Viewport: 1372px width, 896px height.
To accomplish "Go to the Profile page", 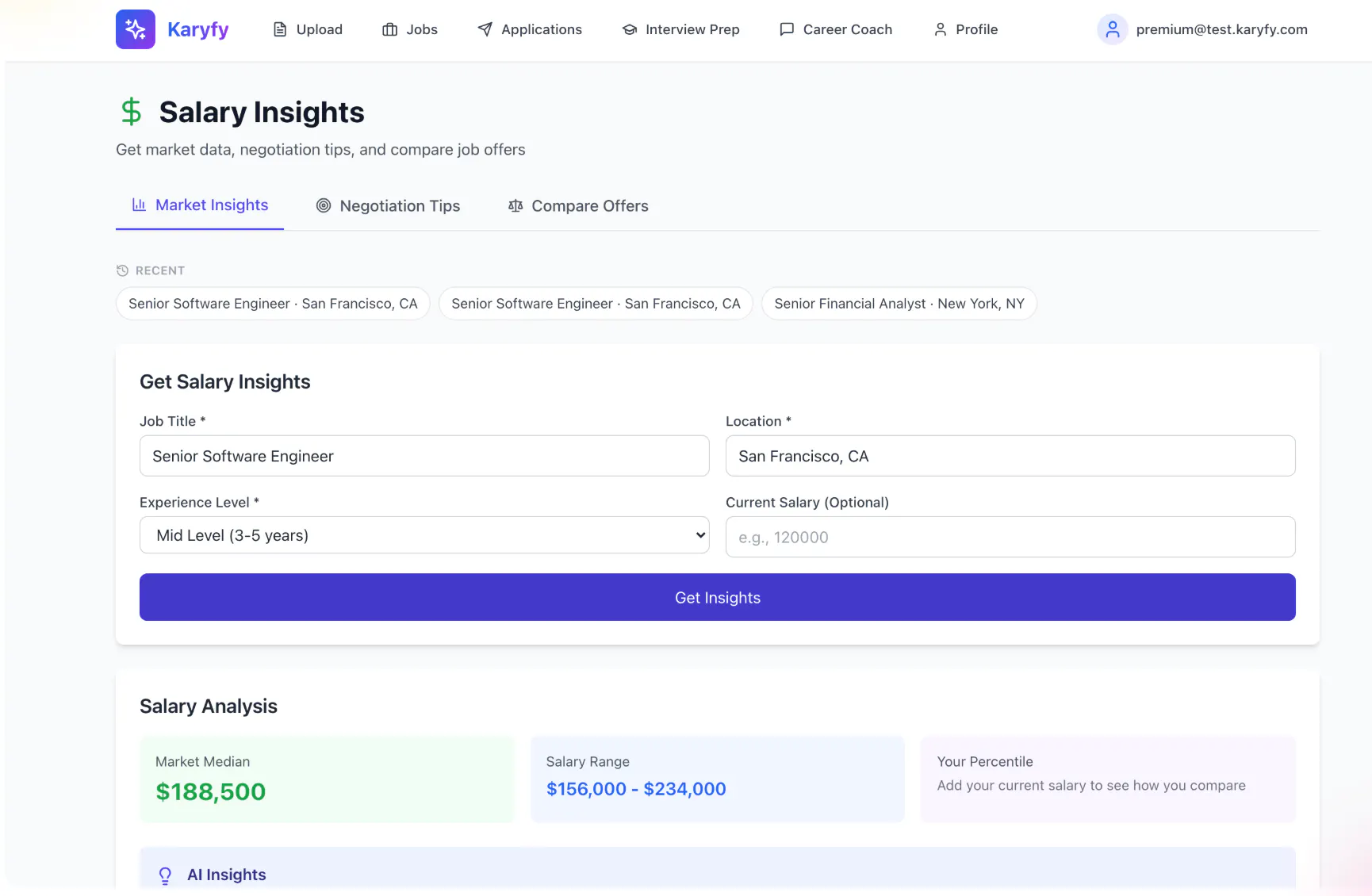I will [x=965, y=29].
